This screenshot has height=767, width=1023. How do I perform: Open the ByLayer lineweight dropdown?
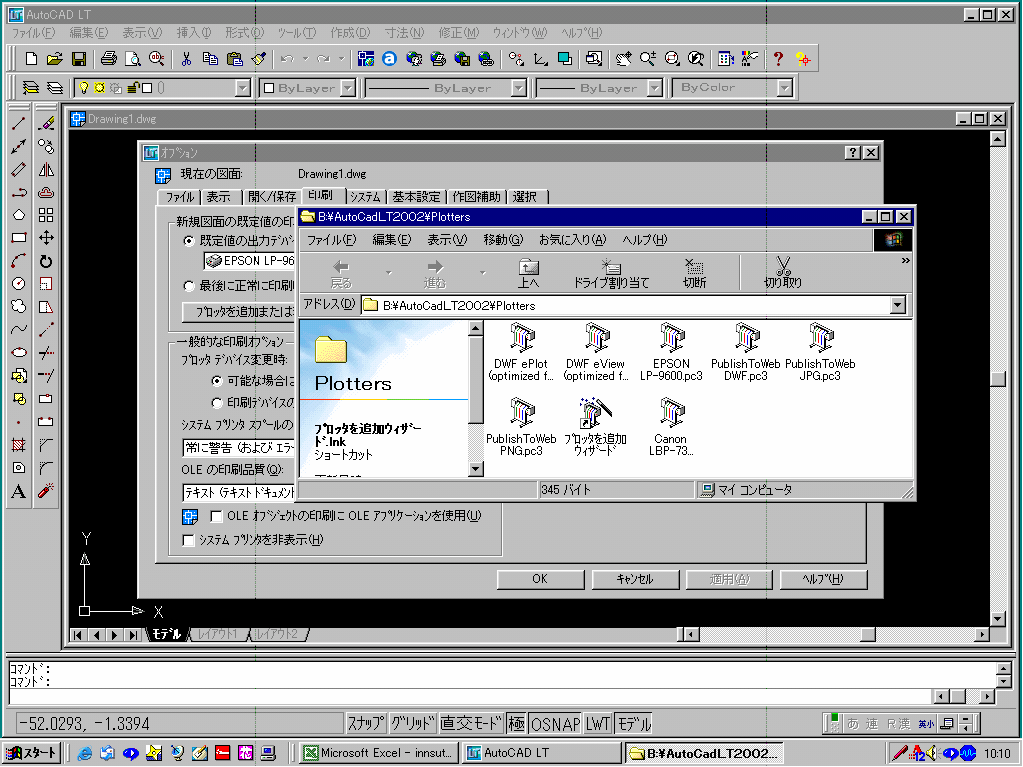(x=655, y=88)
